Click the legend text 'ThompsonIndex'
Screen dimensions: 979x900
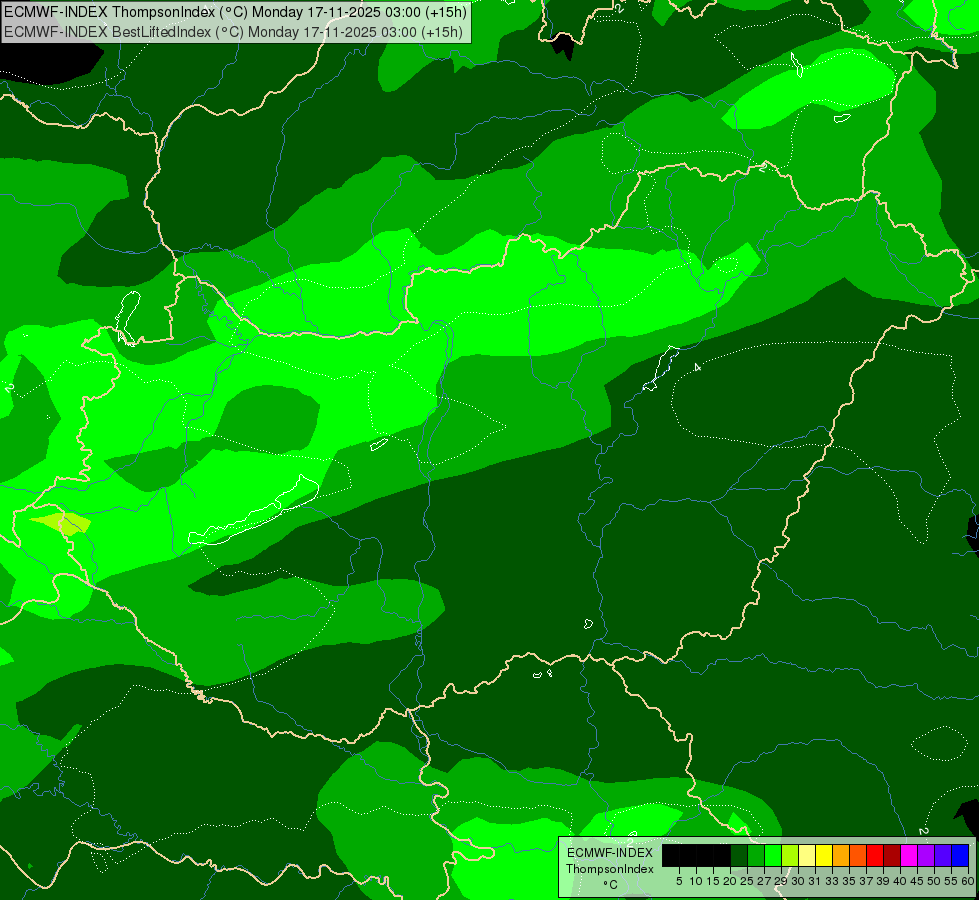(x=609, y=869)
